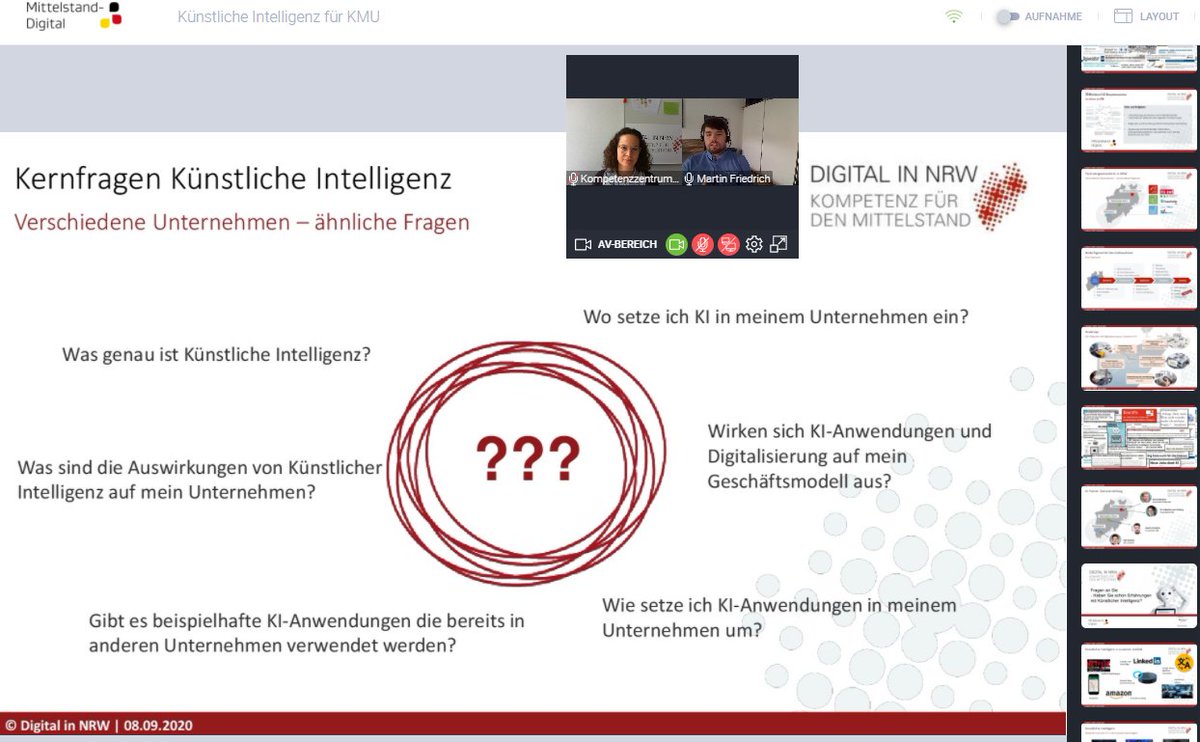Click the subtitle Verschiedene Unternehmen – ähnliche Fragen
Screen dimensions: 1200x742
pyautogui.click(x=241, y=222)
